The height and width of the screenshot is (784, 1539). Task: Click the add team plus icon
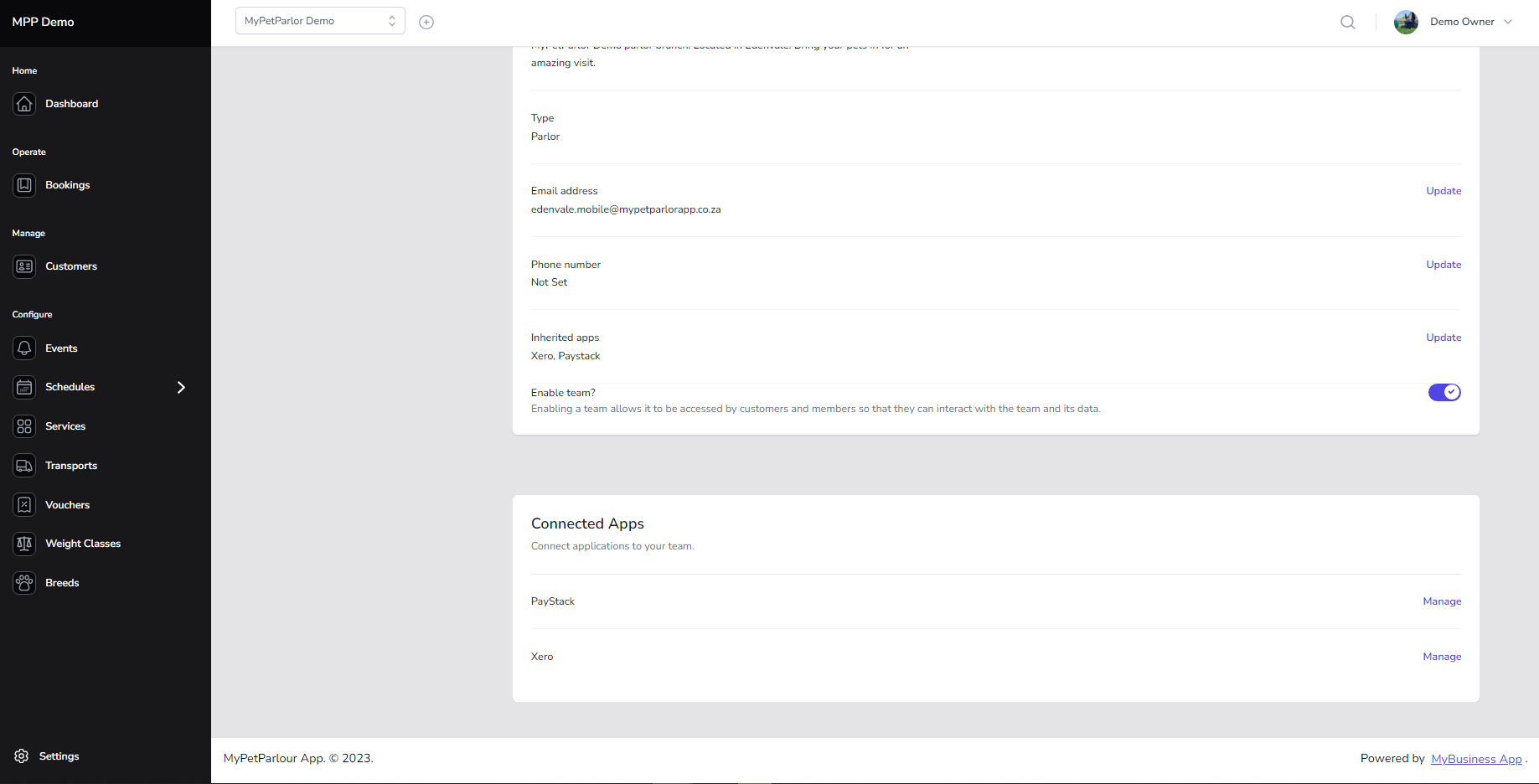click(x=426, y=22)
